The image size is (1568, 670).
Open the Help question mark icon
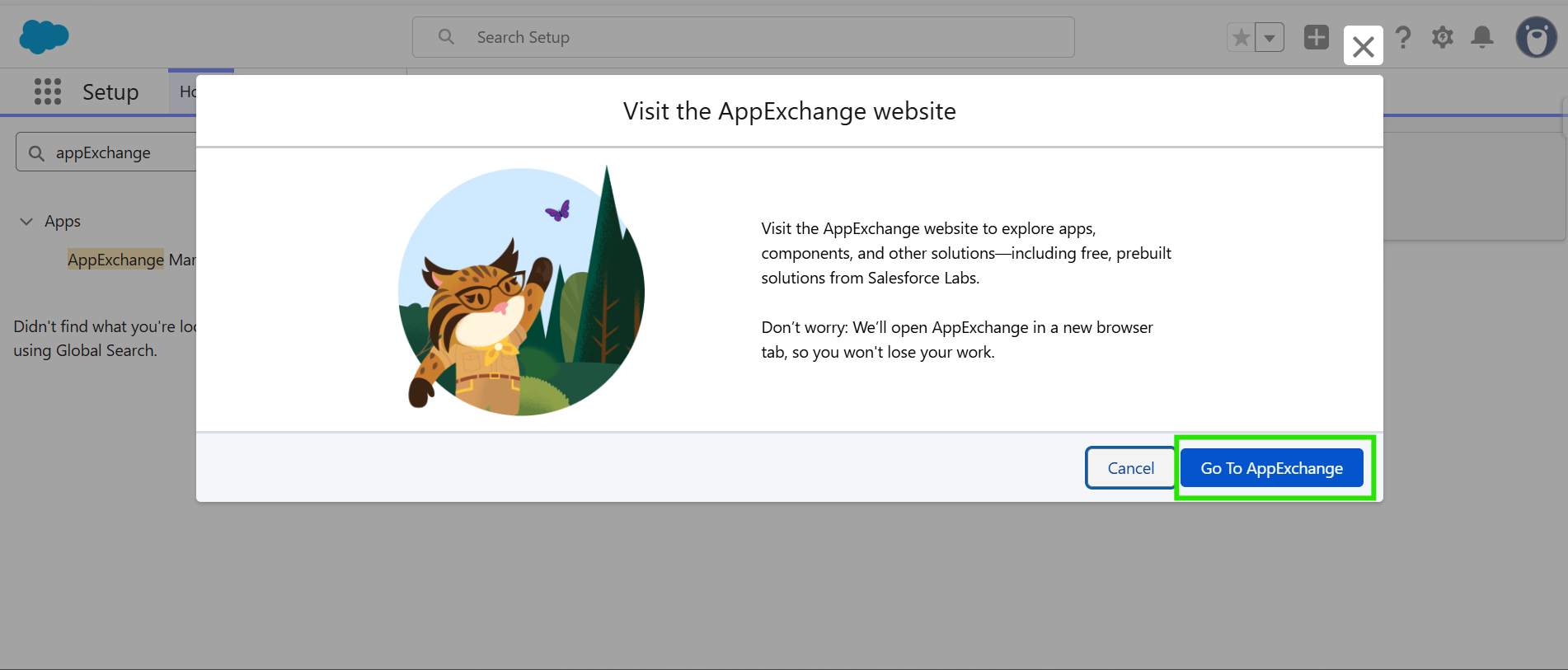pyautogui.click(x=1403, y=37)
